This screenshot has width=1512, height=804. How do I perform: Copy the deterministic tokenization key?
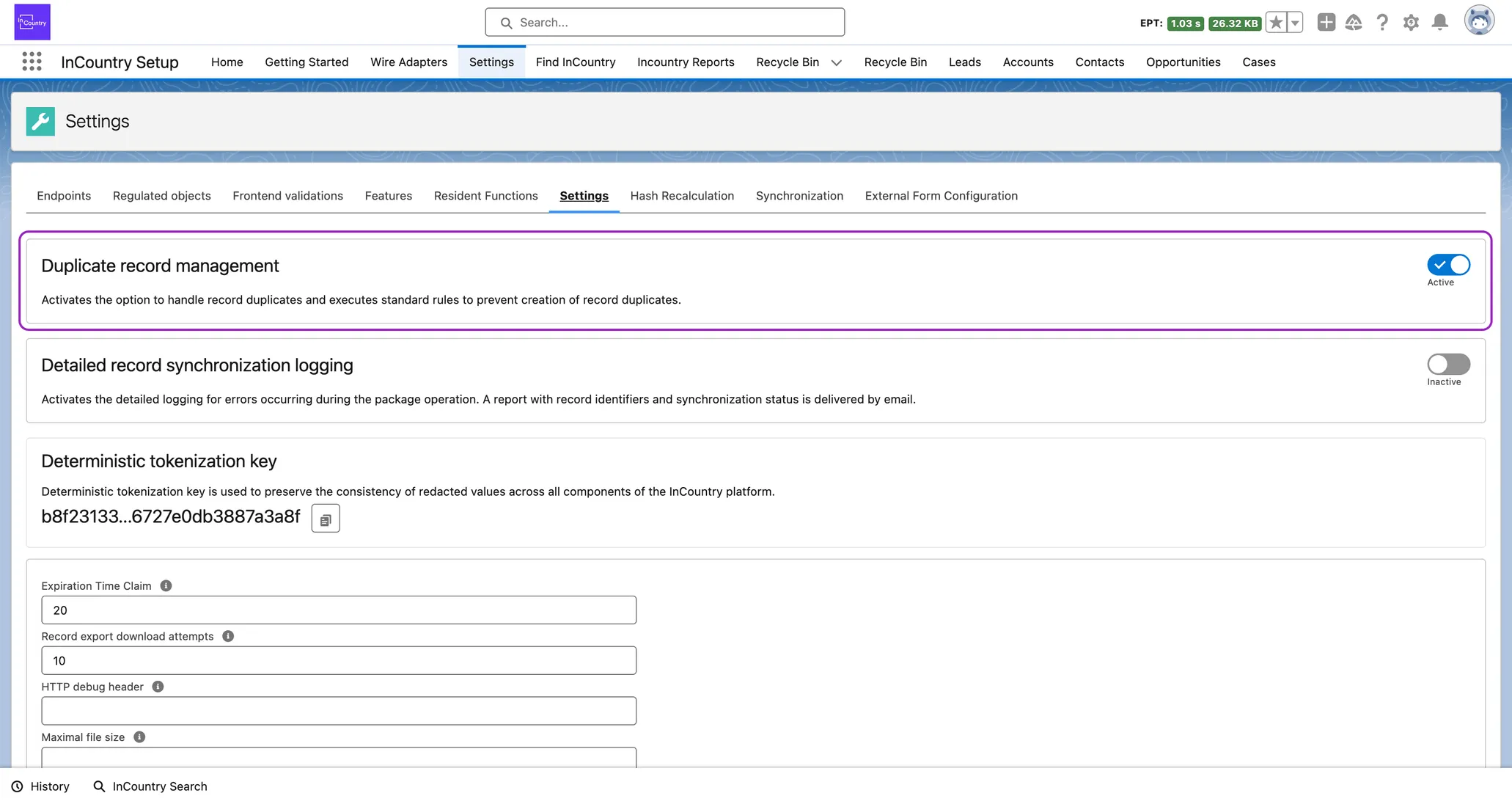tap(326, 519)
